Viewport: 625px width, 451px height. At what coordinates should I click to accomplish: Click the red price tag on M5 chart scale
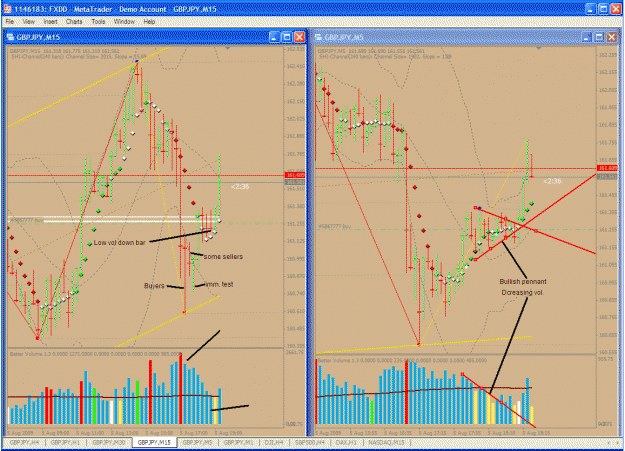606,168
